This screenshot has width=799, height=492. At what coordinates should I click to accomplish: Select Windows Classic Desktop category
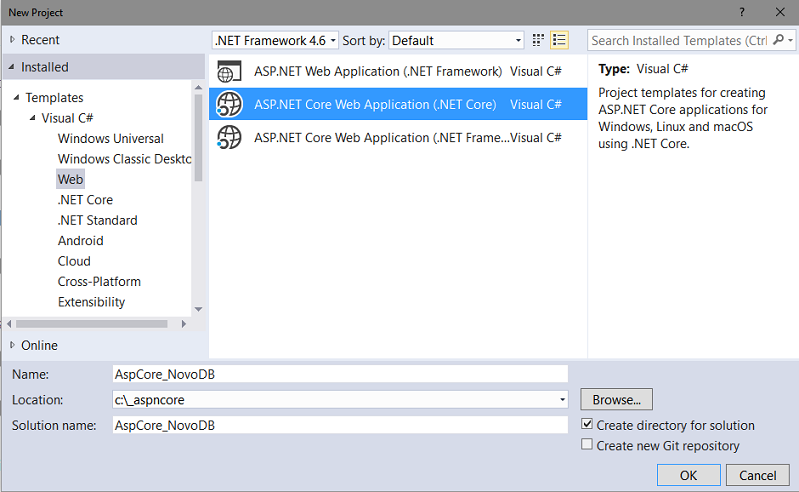click(124, 159)
